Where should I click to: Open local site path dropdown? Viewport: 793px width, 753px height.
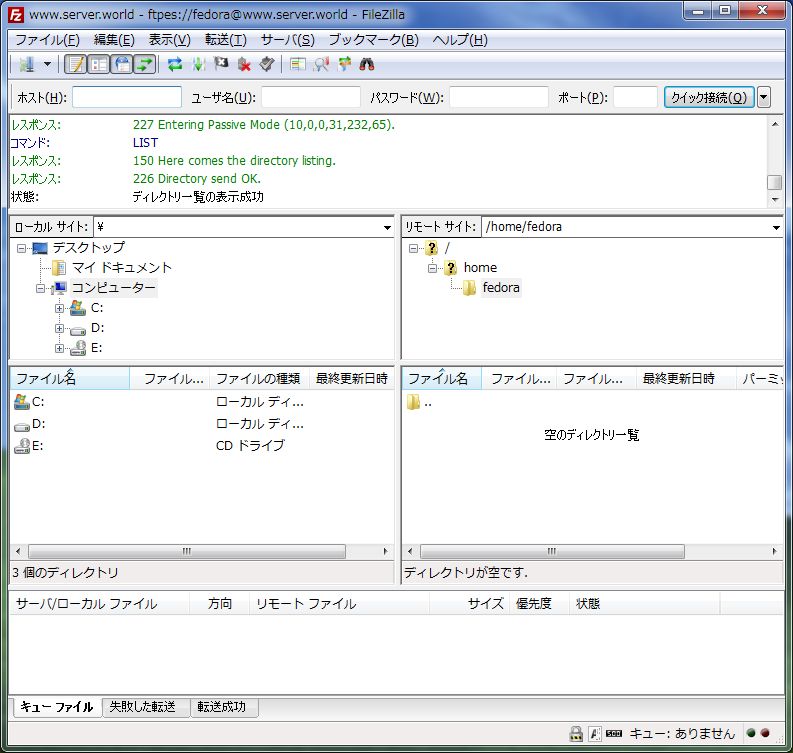(387, 227)
